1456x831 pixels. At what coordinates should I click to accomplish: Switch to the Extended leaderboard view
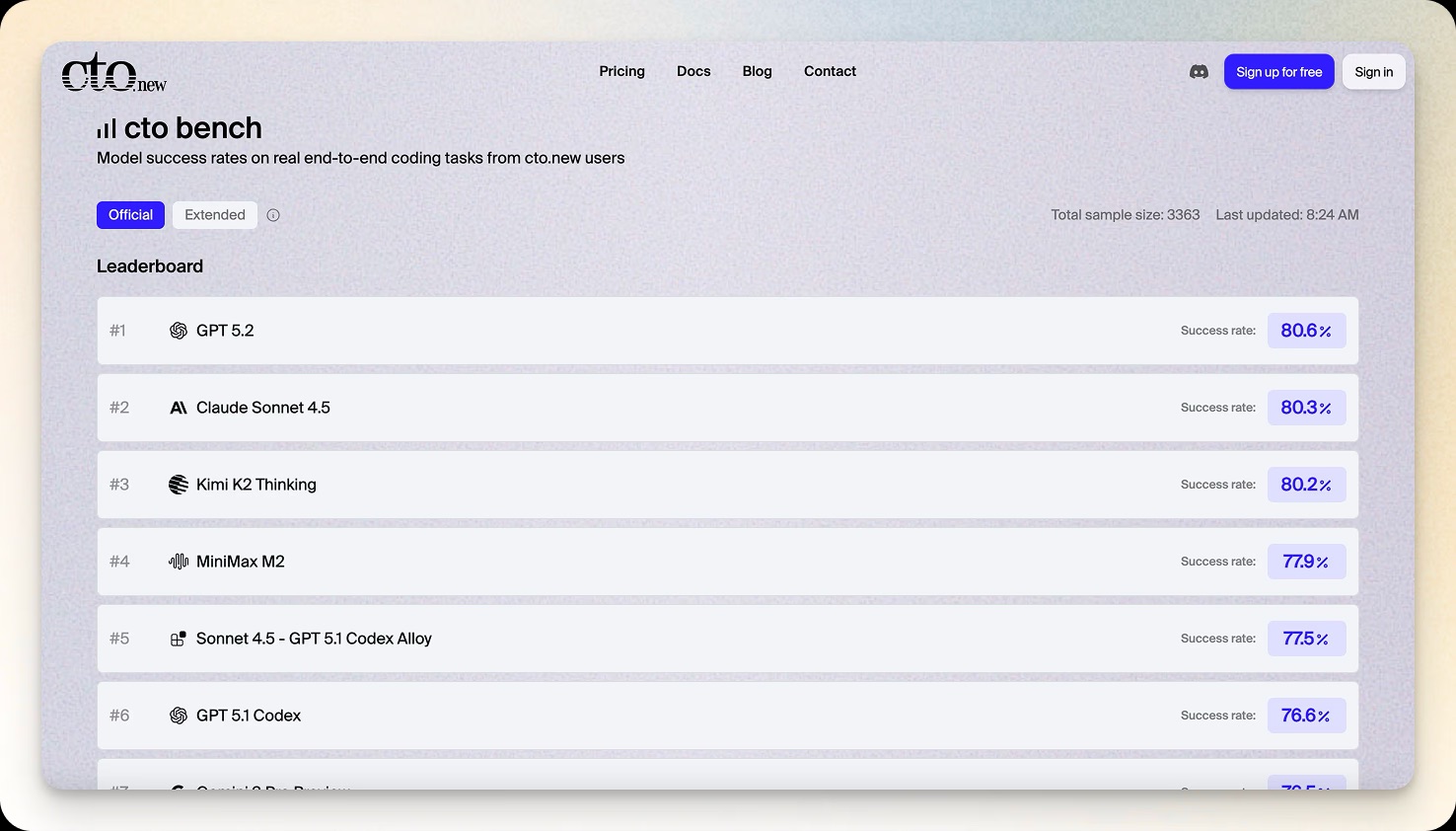(215, 215)
